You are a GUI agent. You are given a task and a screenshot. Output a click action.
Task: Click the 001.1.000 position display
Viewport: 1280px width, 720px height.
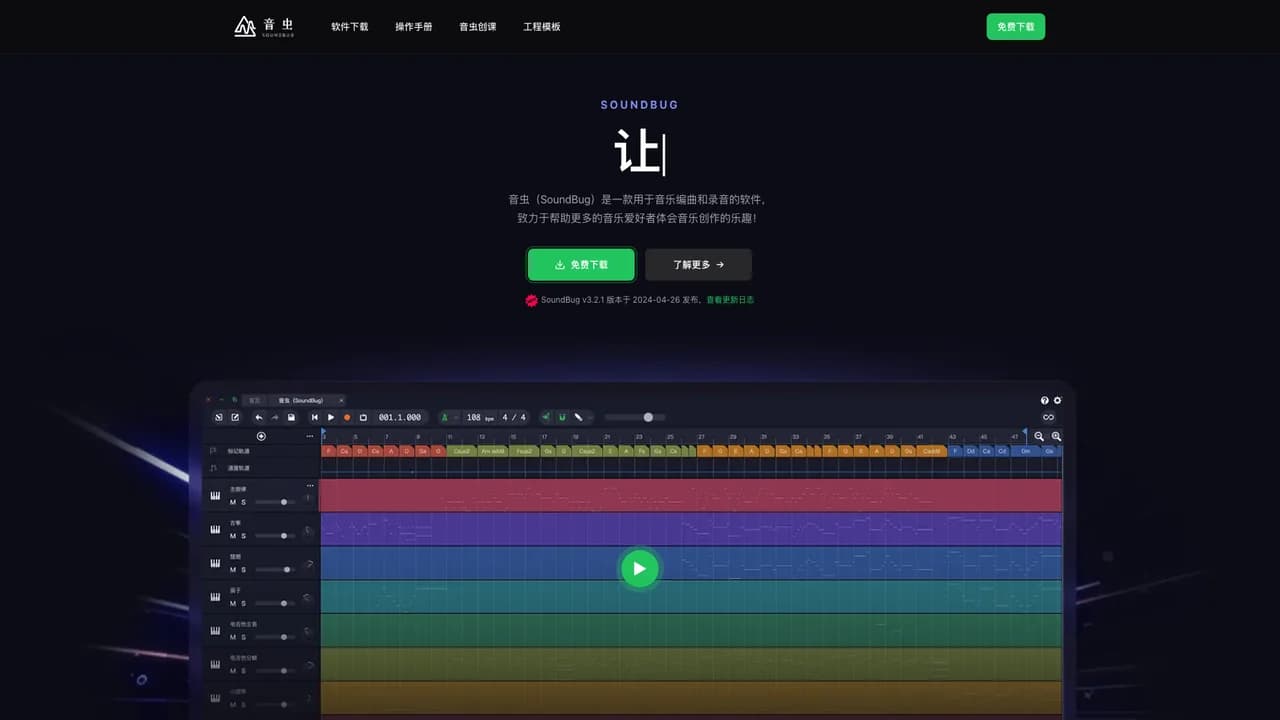pos(400,417)
